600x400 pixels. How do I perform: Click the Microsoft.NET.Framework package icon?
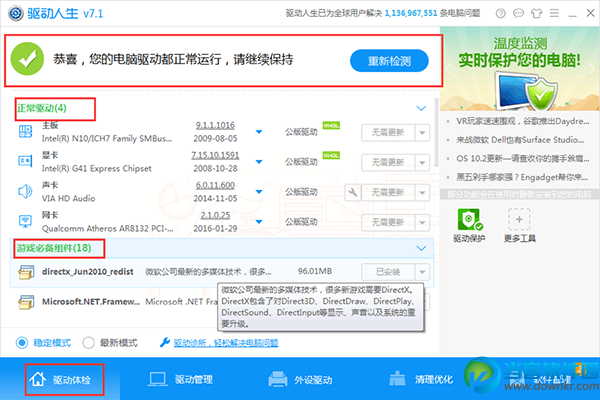click(26, 302)
